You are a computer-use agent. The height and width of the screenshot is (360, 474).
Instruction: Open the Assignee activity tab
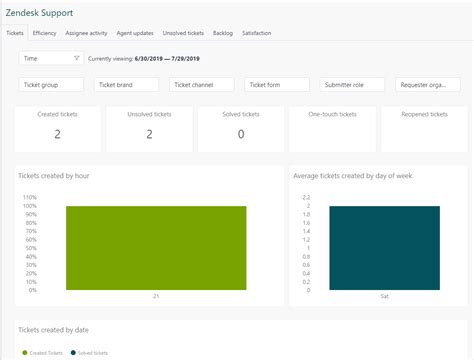[86, 33]
